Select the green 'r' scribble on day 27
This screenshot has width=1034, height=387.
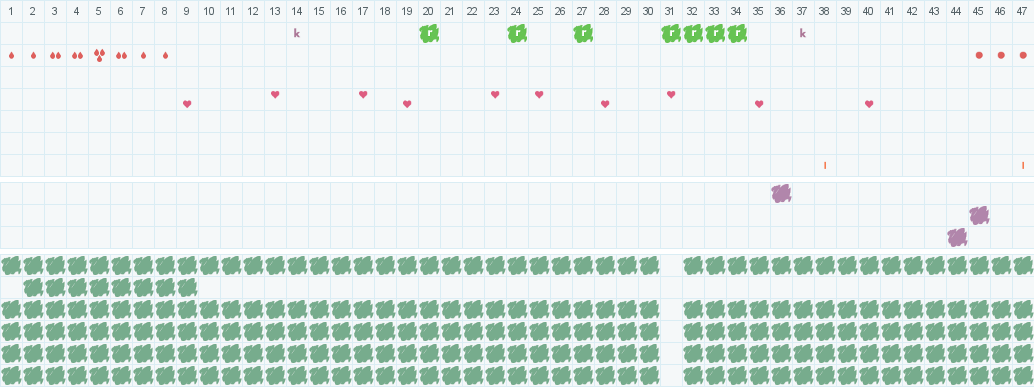click(x=583, y=34)
